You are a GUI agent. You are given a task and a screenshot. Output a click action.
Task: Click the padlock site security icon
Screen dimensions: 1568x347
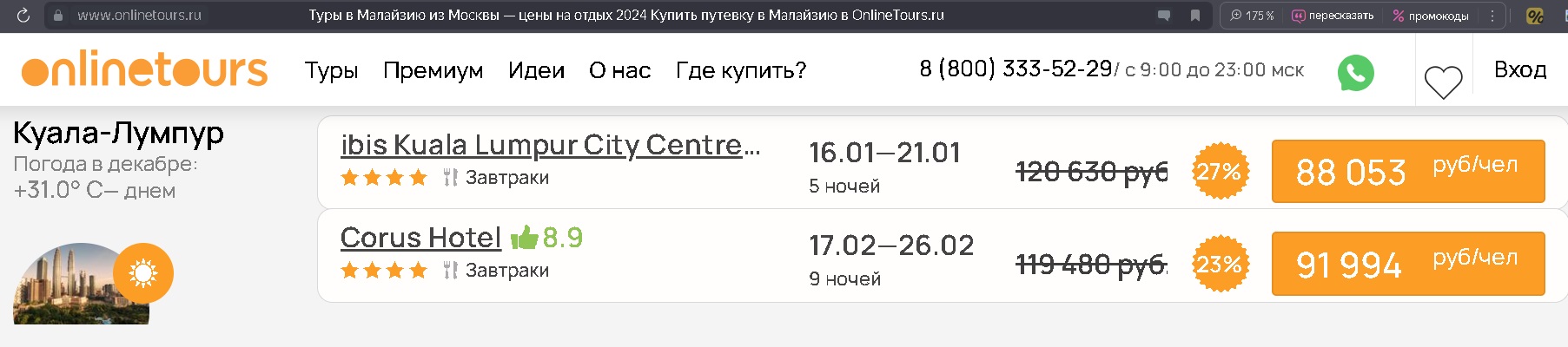point(57,16)
